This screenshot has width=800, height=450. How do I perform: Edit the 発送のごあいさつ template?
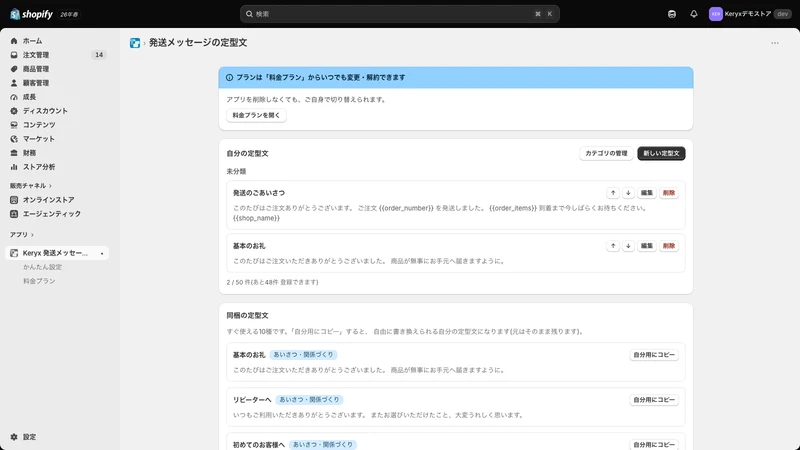[646, 193]
